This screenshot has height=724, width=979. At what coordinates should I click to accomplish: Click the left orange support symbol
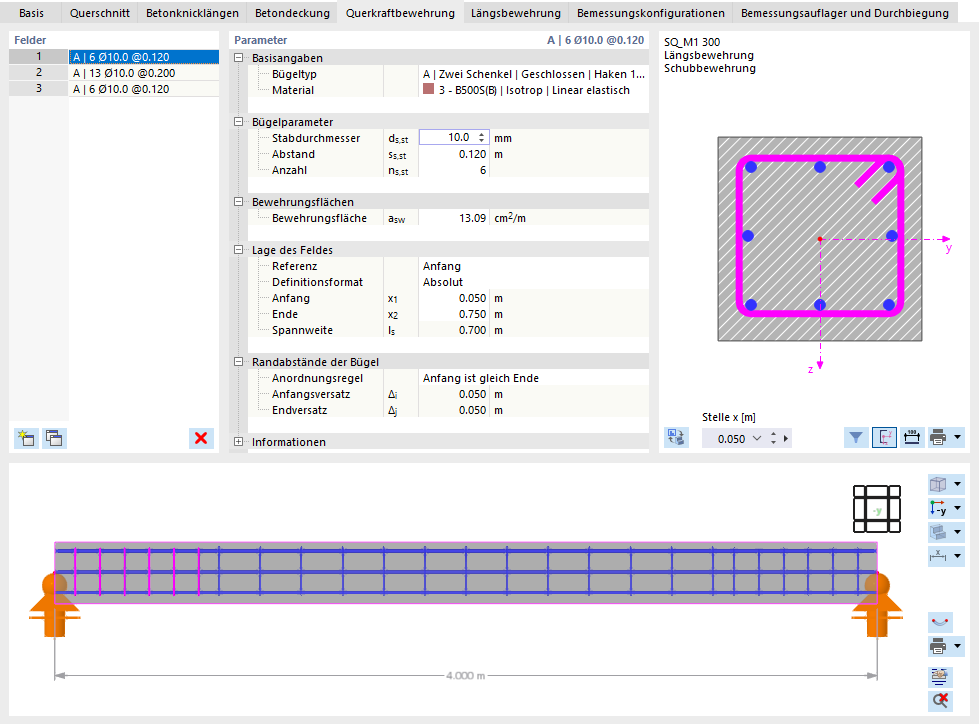click(x=54, y=606)
